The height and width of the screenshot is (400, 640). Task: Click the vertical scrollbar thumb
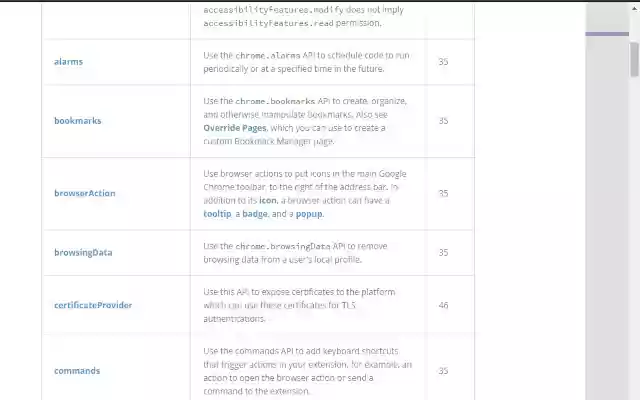tap(634, 59)
